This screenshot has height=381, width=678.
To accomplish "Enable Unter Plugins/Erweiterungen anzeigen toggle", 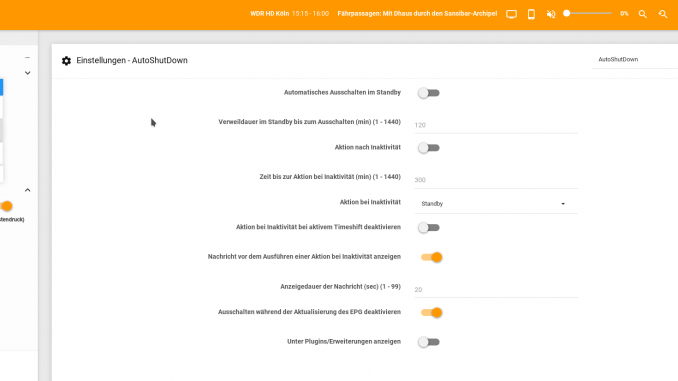I will click(429, 342).
